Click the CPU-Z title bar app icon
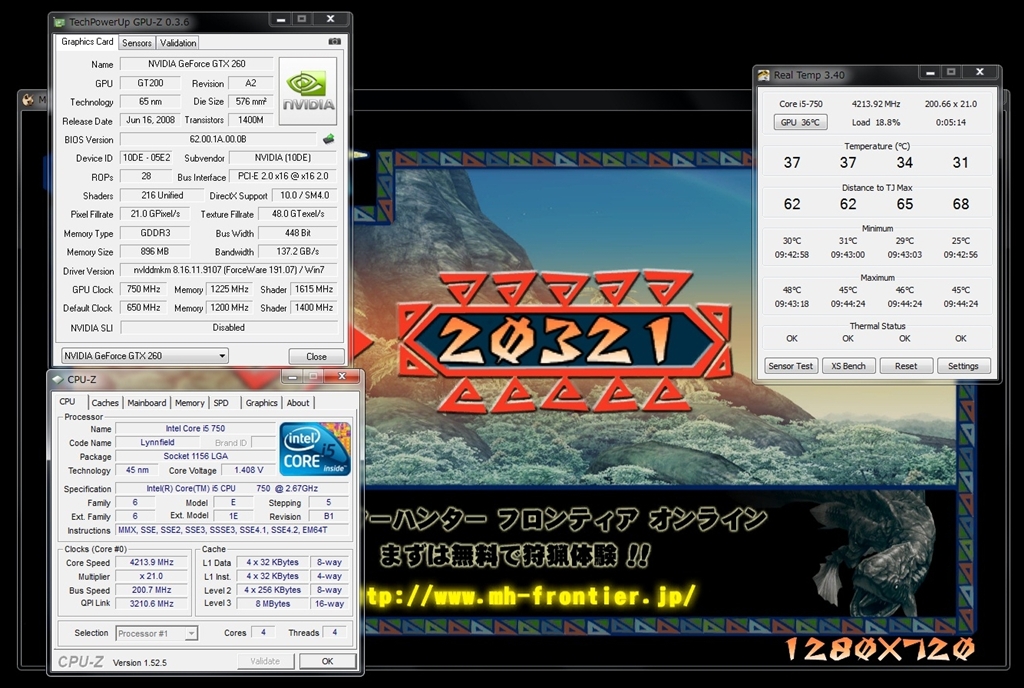 pos(57,379)
